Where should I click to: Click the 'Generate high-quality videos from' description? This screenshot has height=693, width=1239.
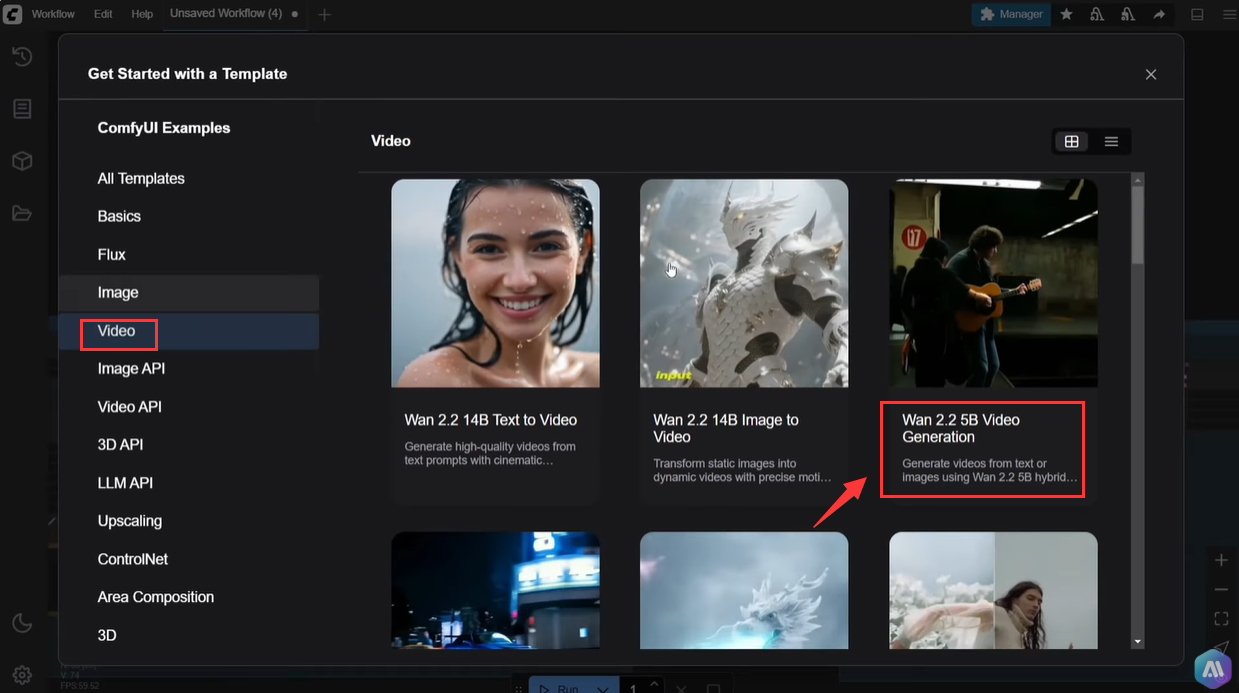tap(490, 454)
